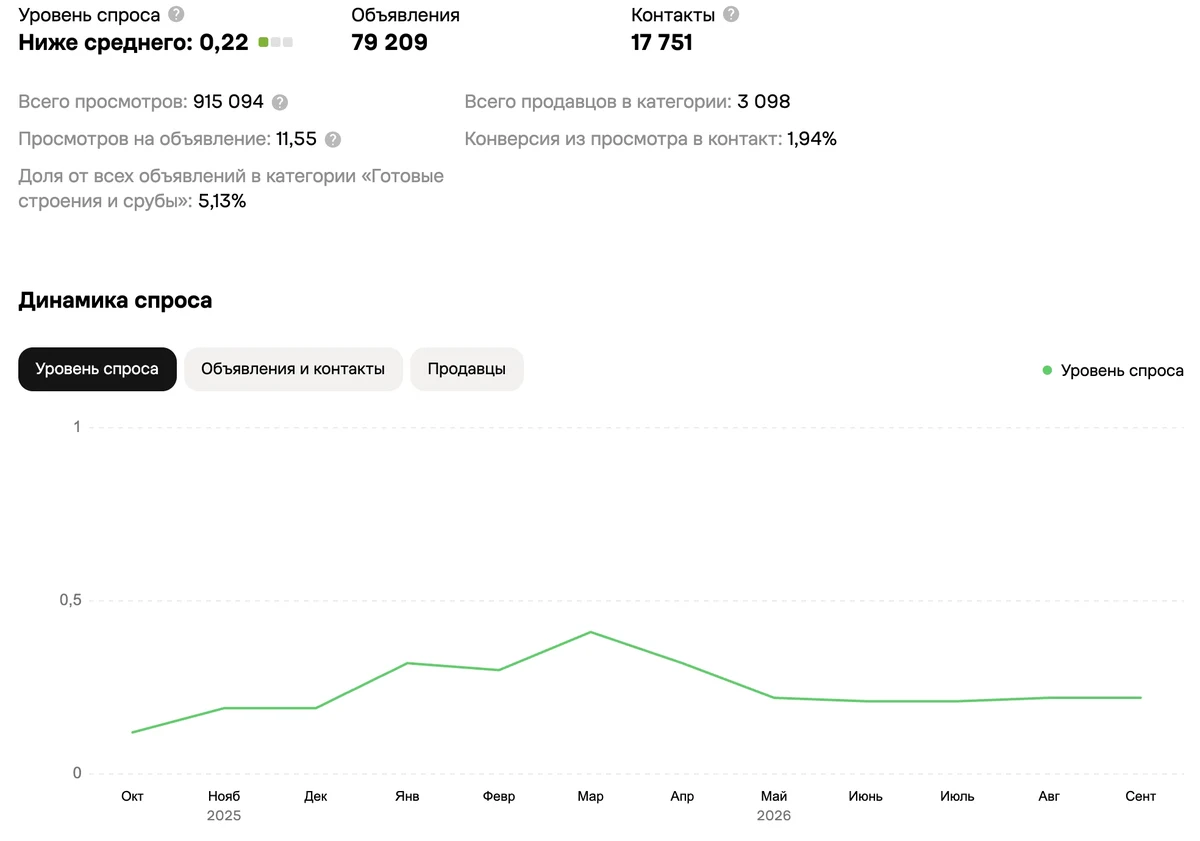Click views per listing value 11,55
1200x841 pixels.
click(296, 139)
